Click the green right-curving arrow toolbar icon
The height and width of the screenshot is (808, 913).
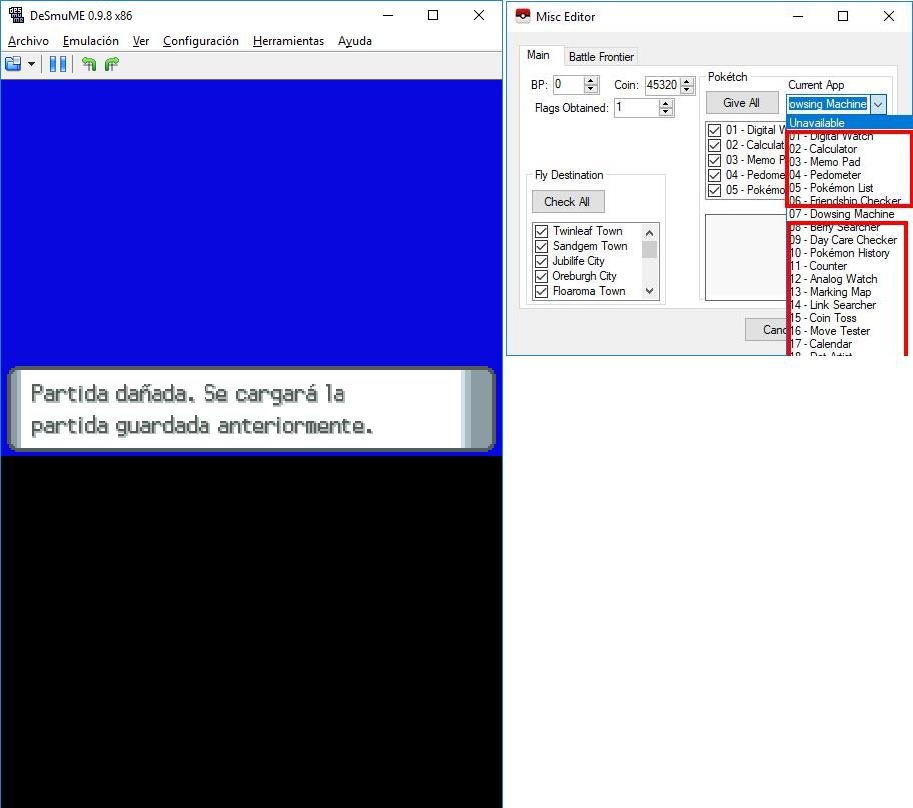pyautogui.click(x=111, y=64)
